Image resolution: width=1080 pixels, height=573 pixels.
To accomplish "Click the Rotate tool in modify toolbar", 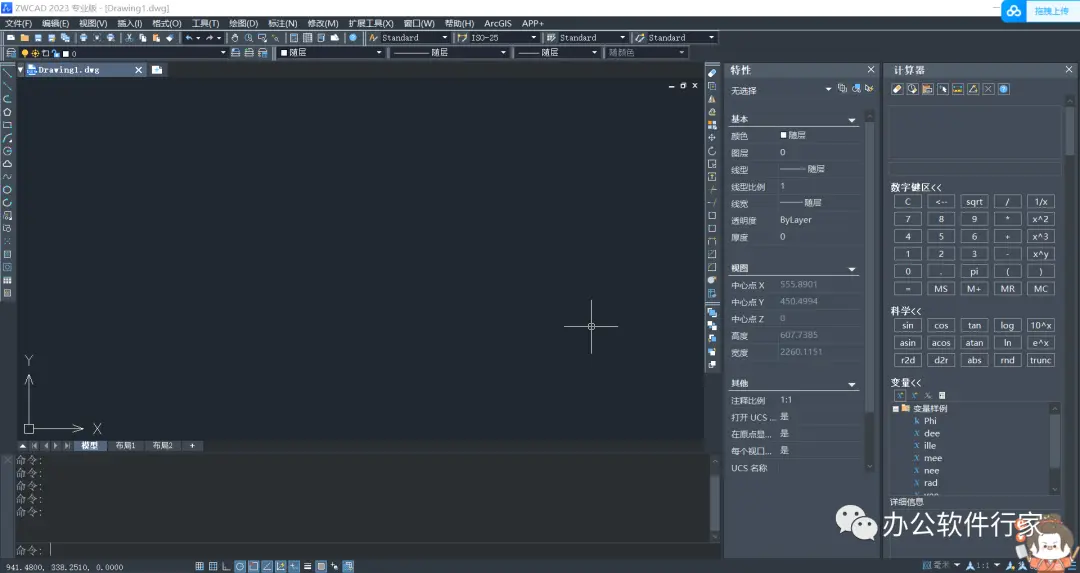I will 712,151.
